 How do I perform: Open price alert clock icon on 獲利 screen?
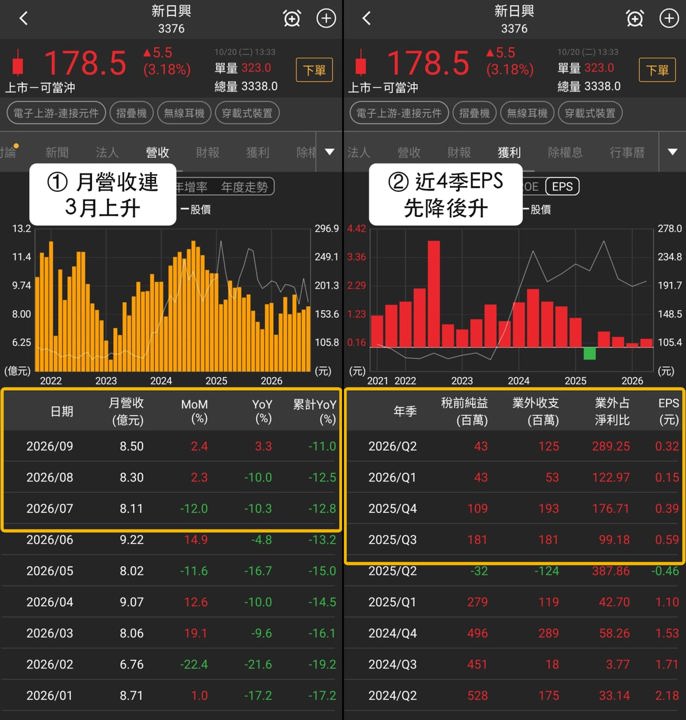point(635,19)
